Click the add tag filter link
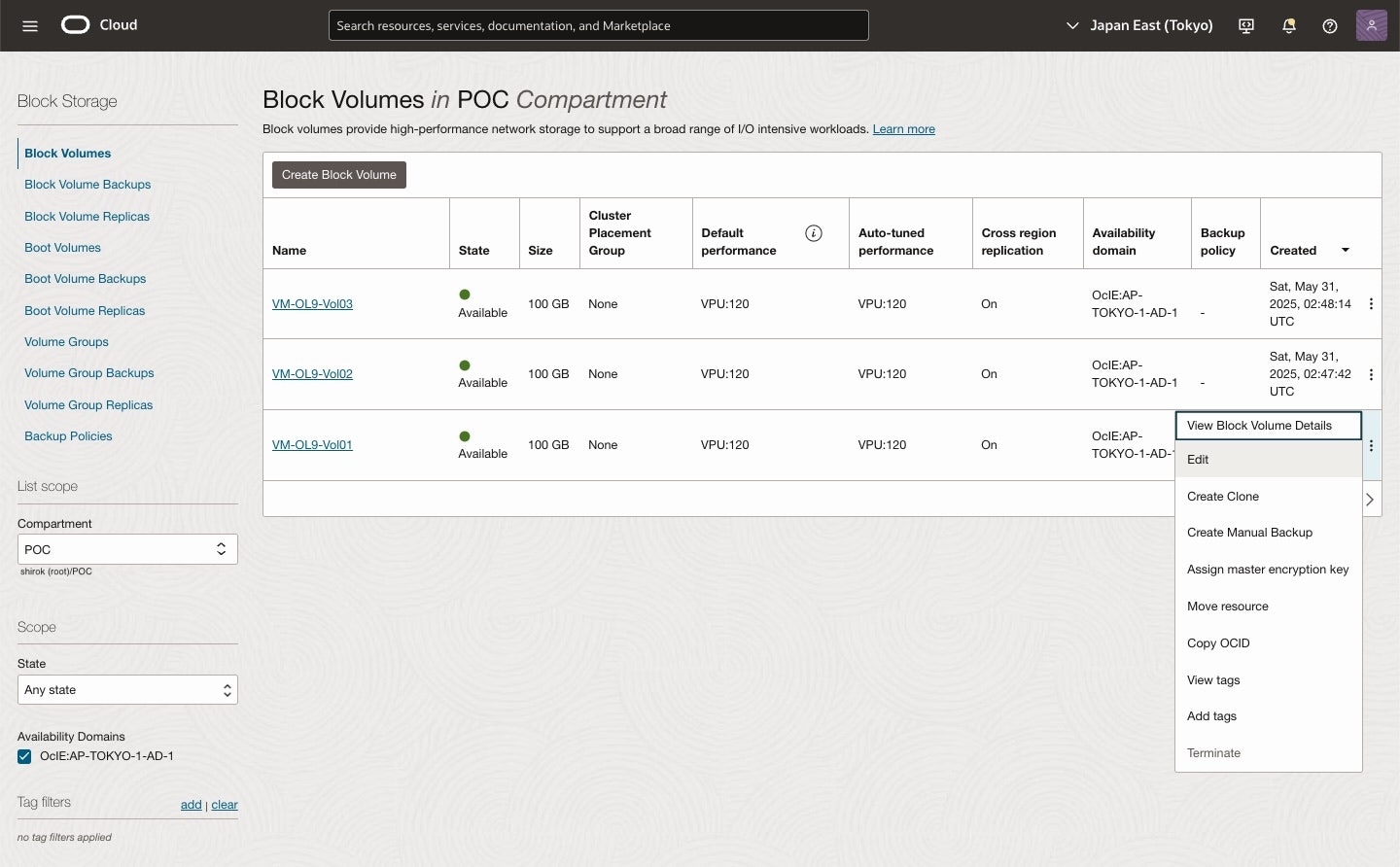Screen dimensions: 1400x867 (192, 805)
